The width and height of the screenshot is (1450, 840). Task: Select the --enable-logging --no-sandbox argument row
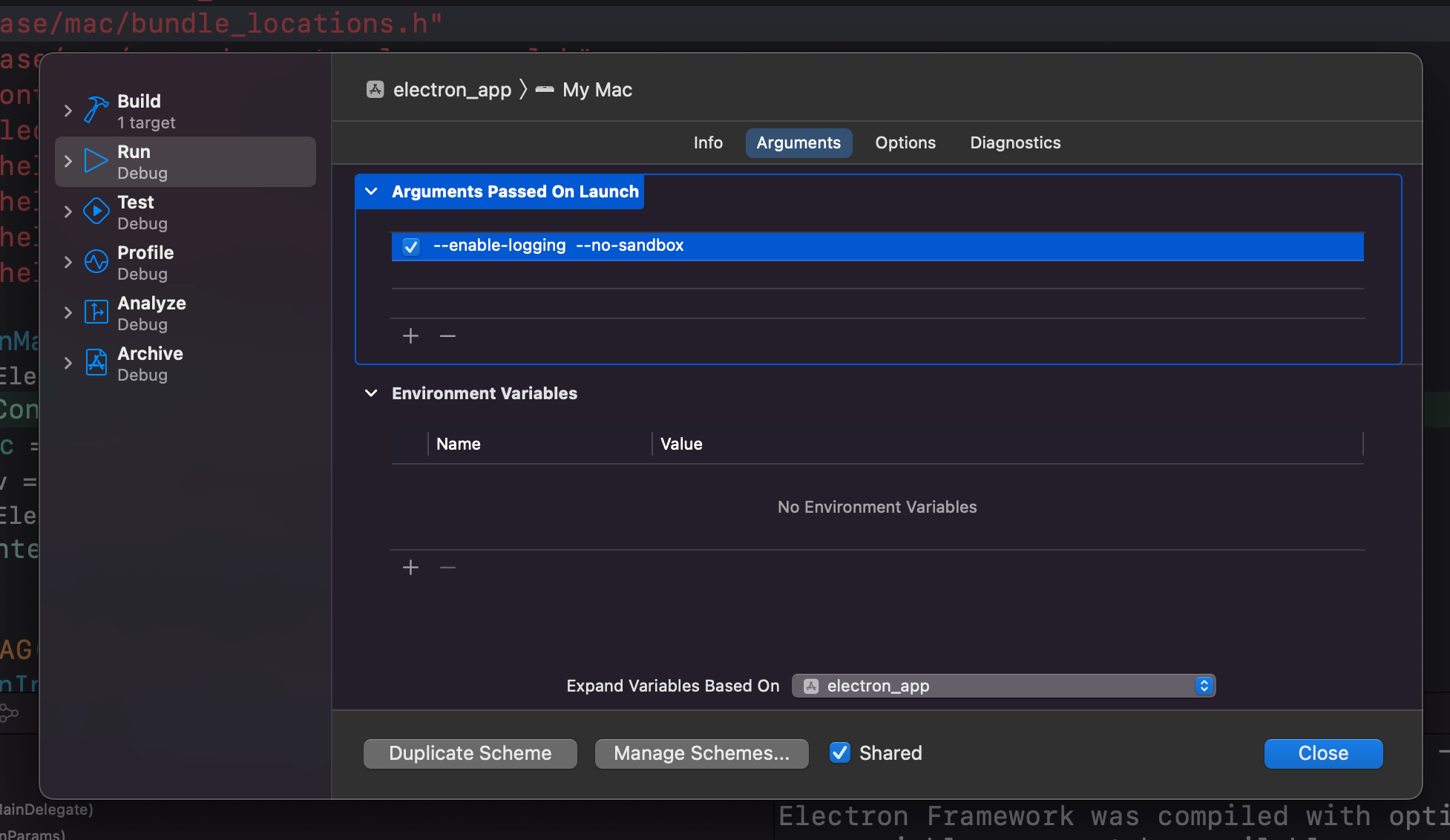coord(877,246)
